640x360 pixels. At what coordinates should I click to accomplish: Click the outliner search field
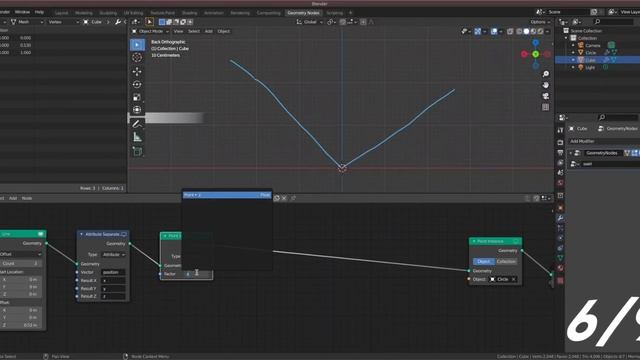tap(614, 22)
